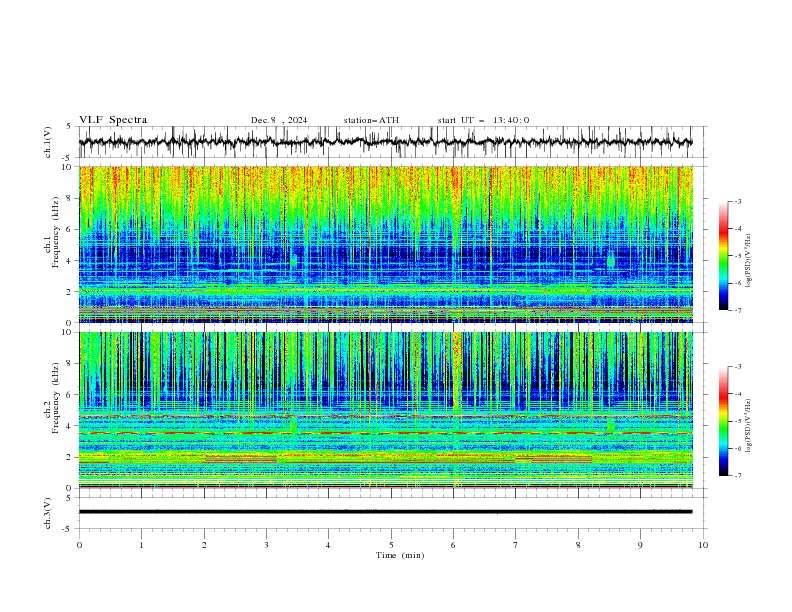Click the 'start UT = 13:40:0' text
Viewport: 792px width, 612px height.
pos(483,120)
